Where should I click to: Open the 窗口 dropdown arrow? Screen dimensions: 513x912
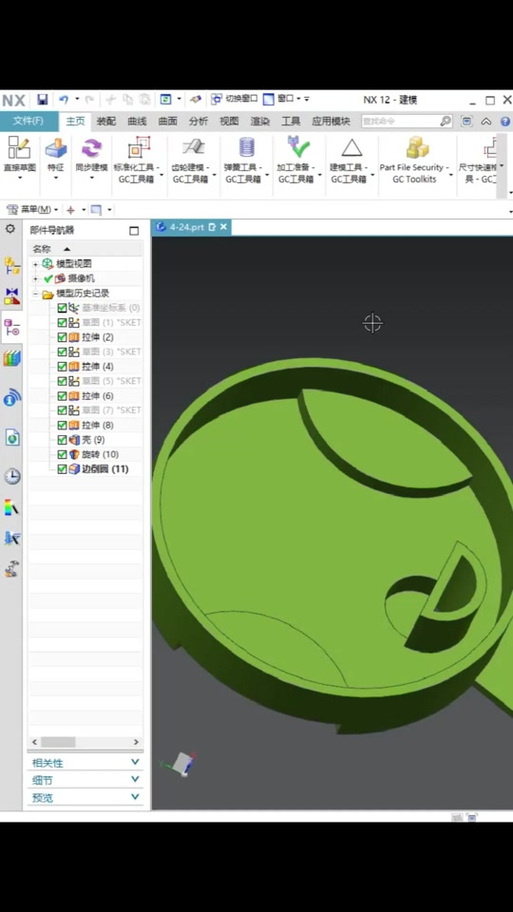[298, 99]
